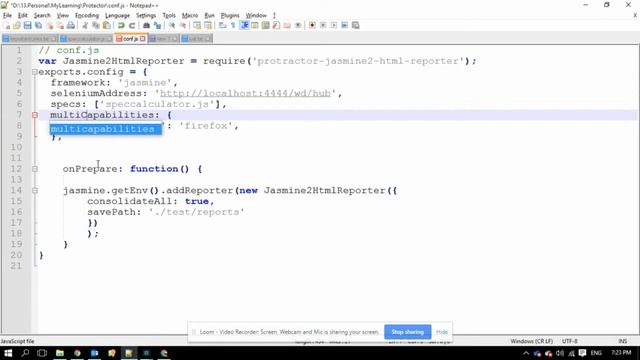The height and width of the screenshot is (360, 640).
Task: Open the Settings menu
Action: click(146, 15)
